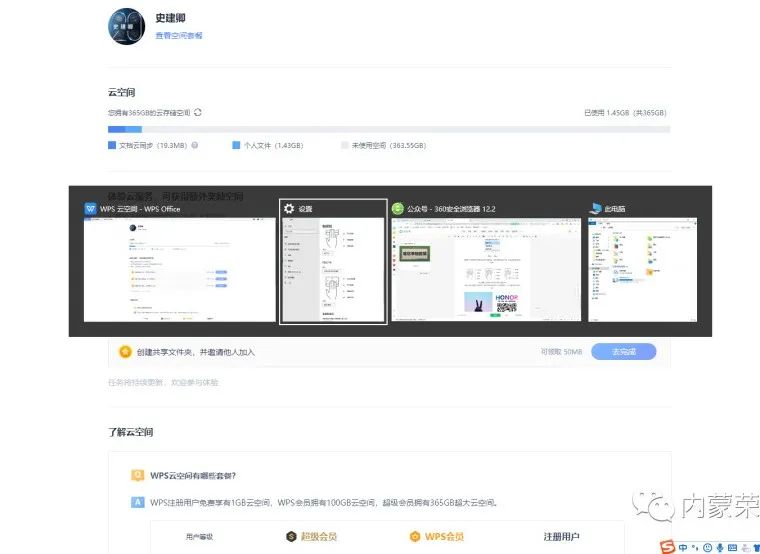The height and width of the screenshot is (554, 760).
Task: Click the help icon beside 文档云同步
Action: click(195, 145)
